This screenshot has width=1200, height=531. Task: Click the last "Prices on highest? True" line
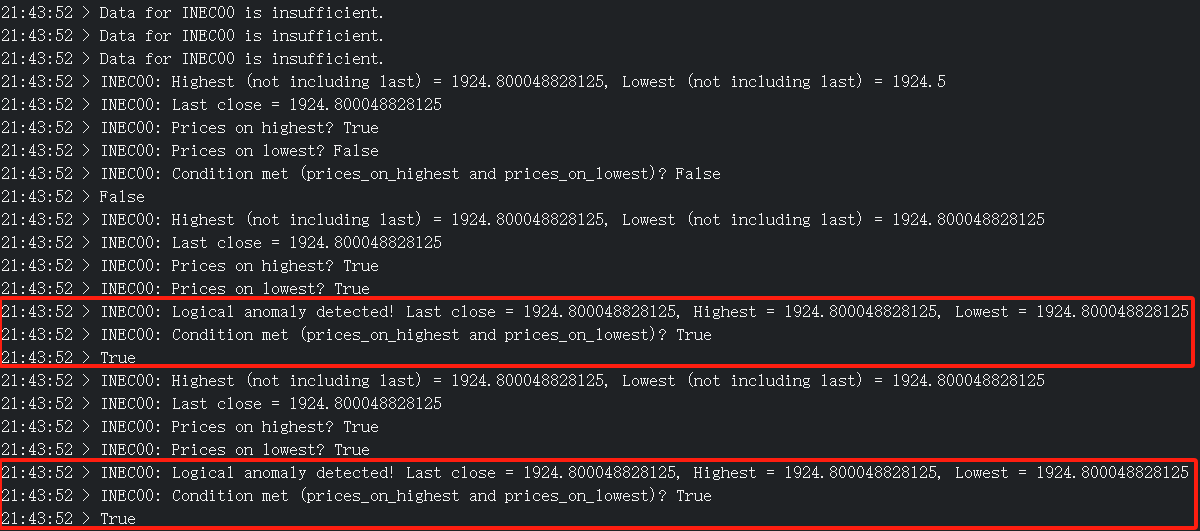pyautogui.click(x=190, y=427)
